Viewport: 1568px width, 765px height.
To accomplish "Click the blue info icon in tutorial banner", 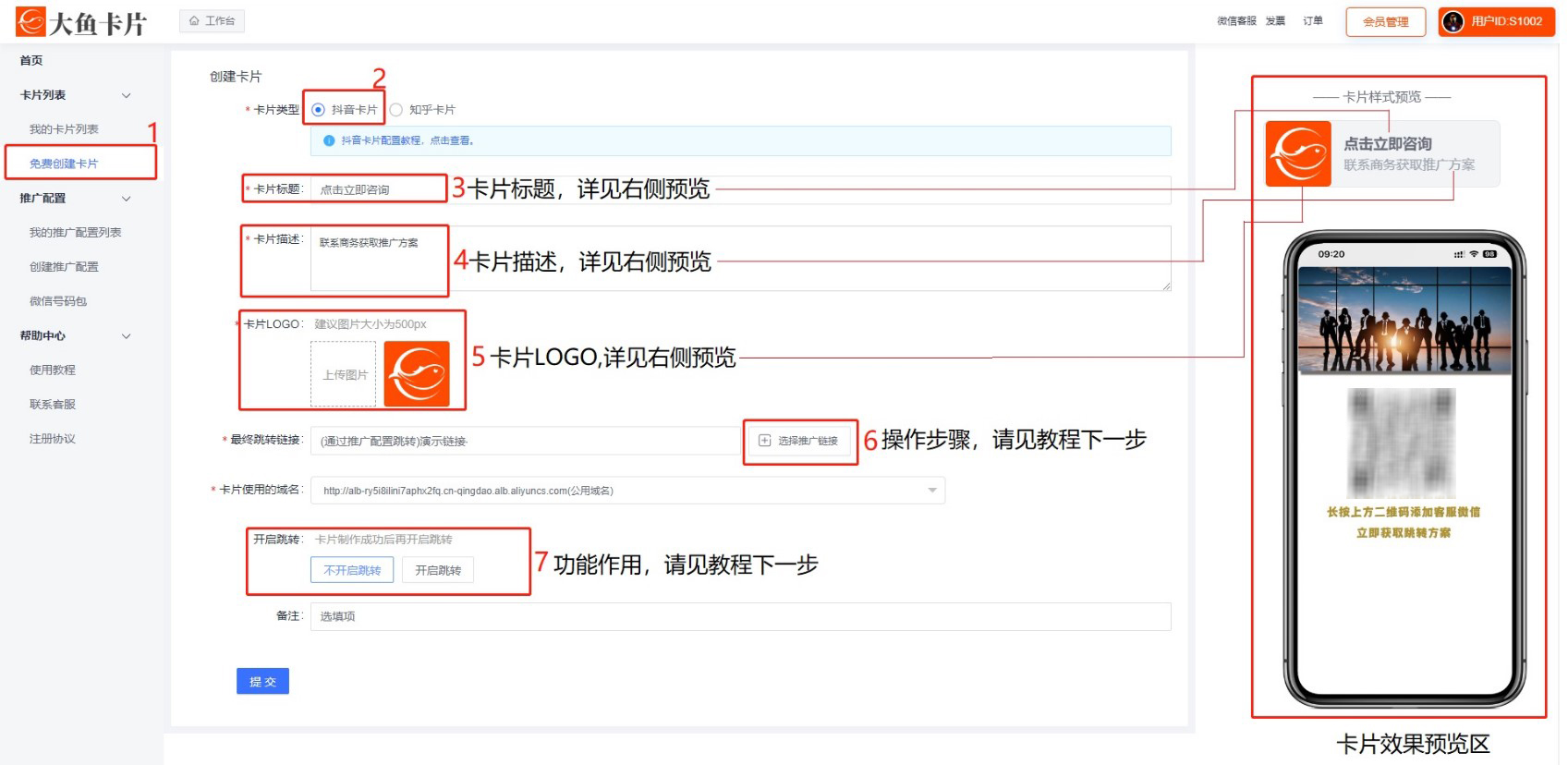I will 329,140.
